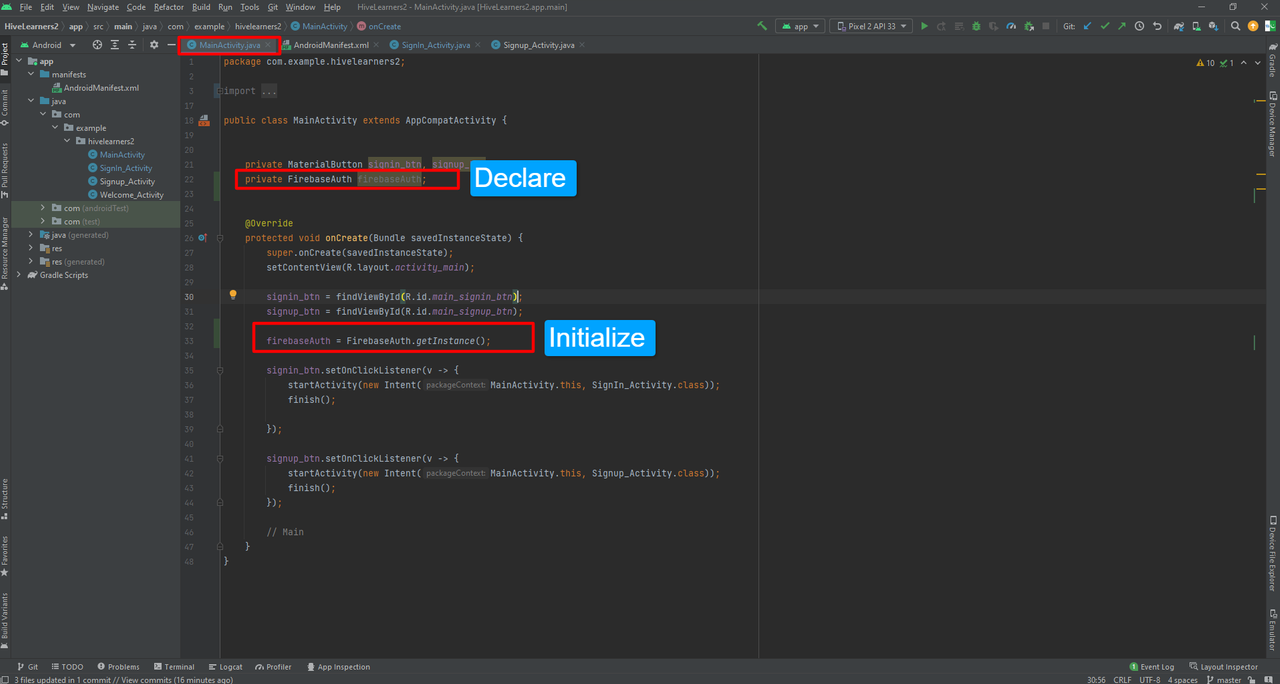Collapse the hivelearners2 package
This screenshot has height=684, width=1280.
coord(69,141)
